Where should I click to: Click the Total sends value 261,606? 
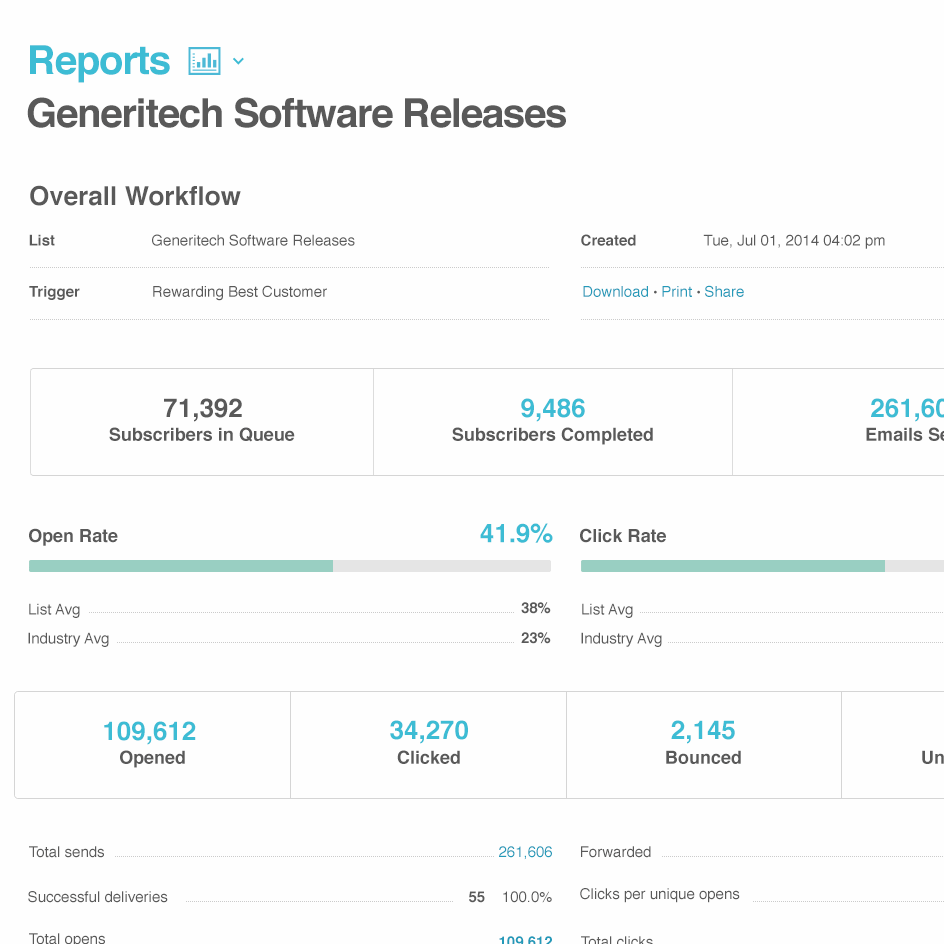(x=525, y=852)
